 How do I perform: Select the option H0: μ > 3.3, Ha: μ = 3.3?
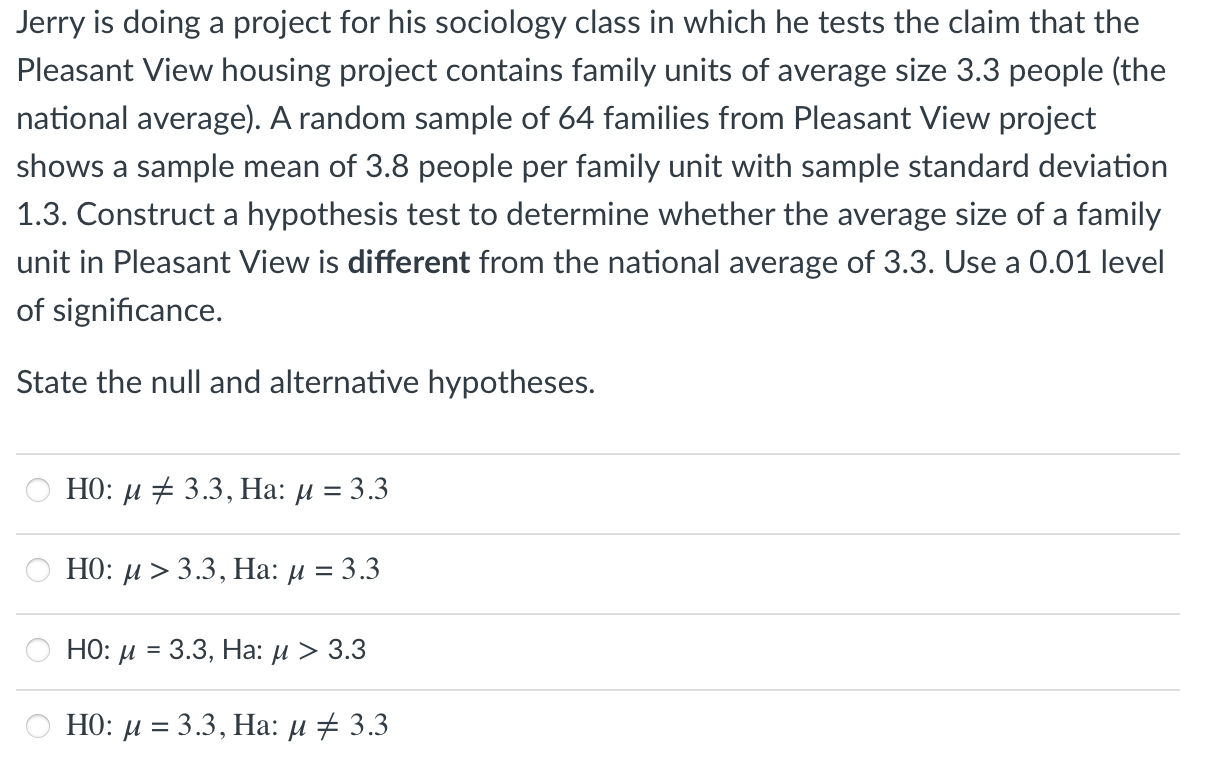tap(222, 568)
